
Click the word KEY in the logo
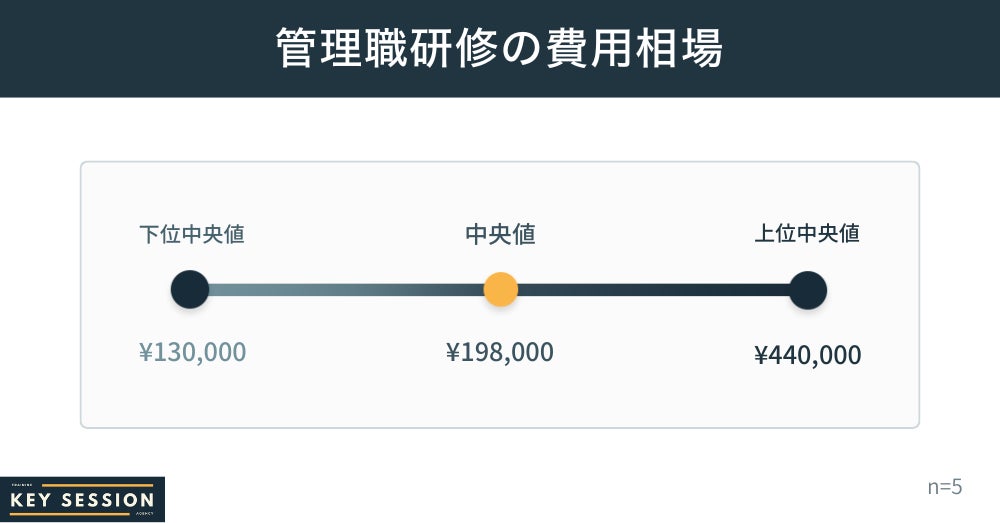pos(33,500)
